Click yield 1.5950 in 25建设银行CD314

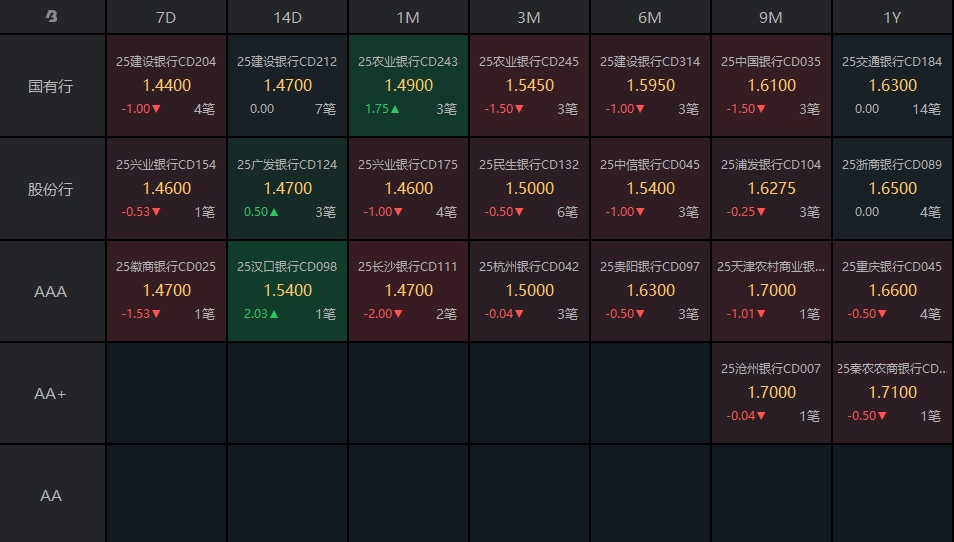click(651, 85)
